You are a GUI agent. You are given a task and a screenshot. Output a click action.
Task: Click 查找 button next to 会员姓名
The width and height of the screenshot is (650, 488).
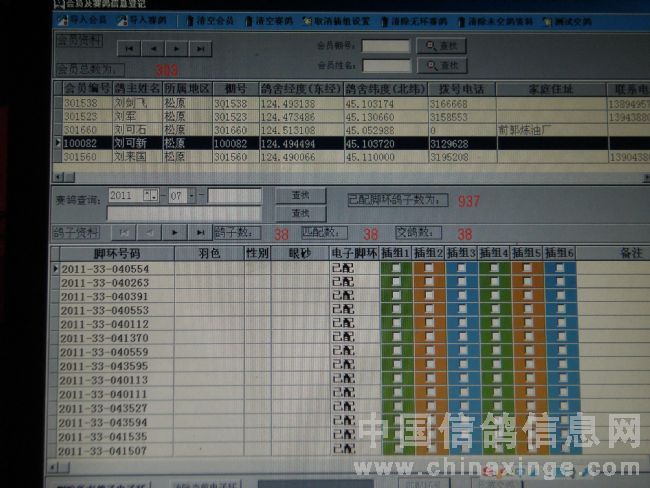[x=441, y=65]
